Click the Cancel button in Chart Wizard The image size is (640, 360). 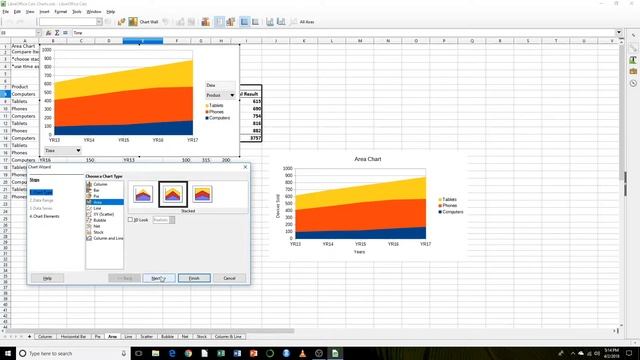click(x=229, y=278)
